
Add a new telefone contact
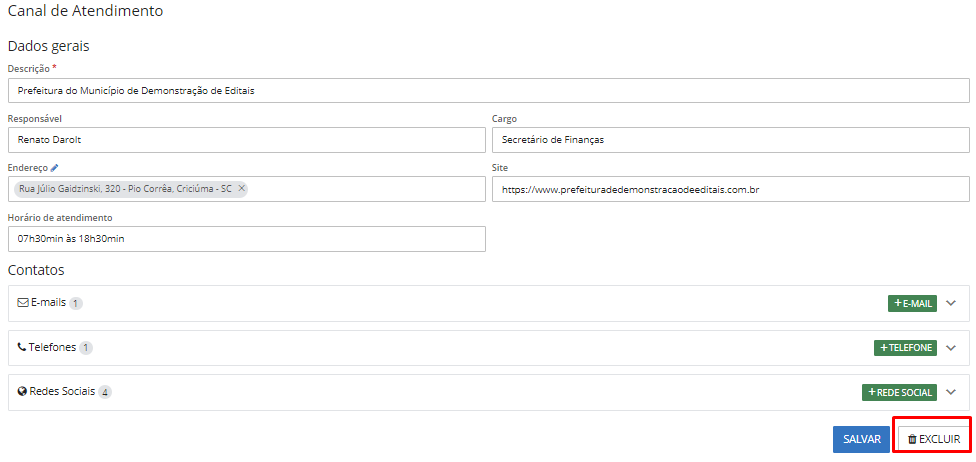coord(905,348)
